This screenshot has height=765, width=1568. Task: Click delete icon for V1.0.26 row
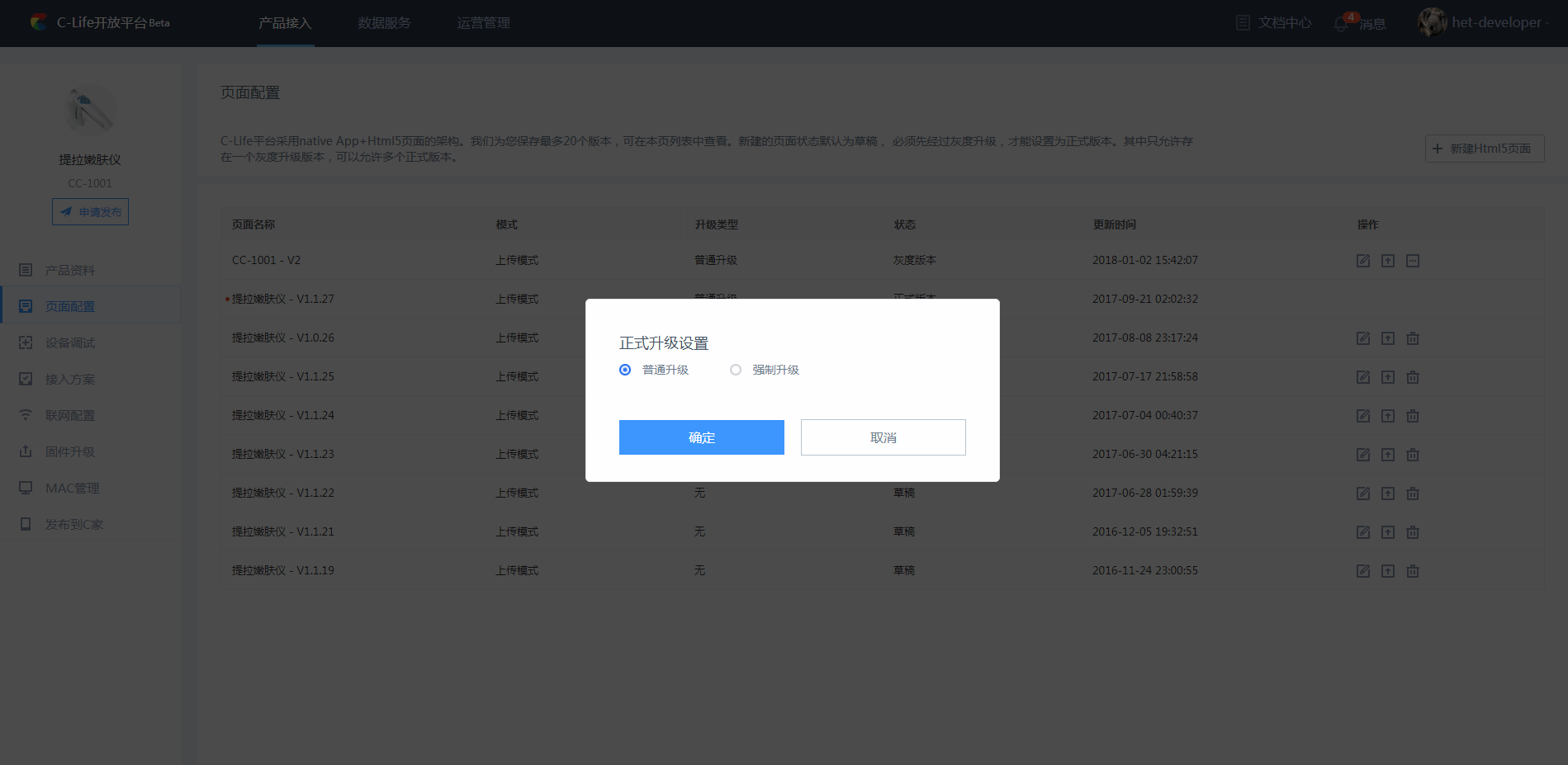(1413, 338)
